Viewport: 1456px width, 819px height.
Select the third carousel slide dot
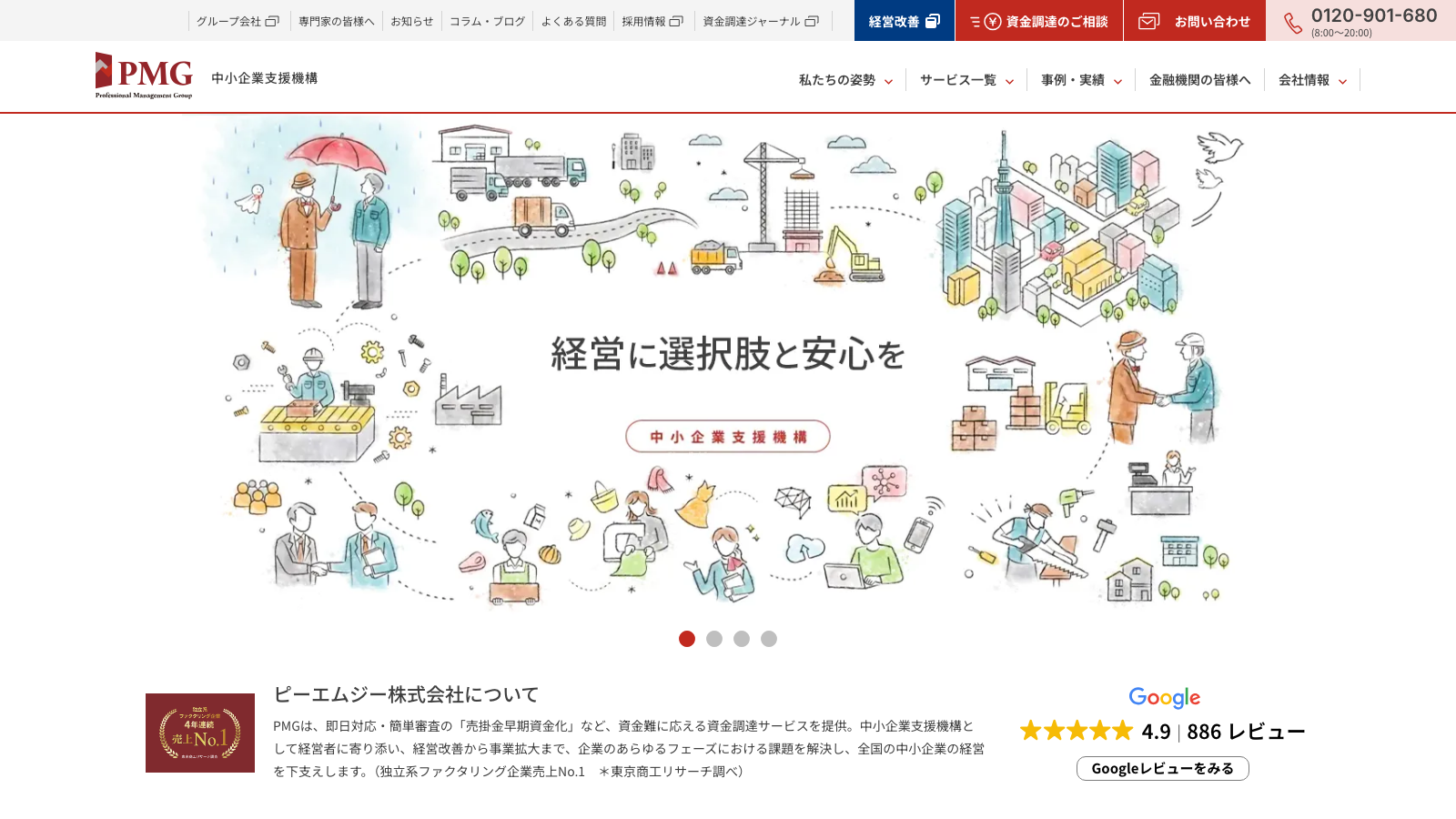pyautogui.click(x=742, y=639)
